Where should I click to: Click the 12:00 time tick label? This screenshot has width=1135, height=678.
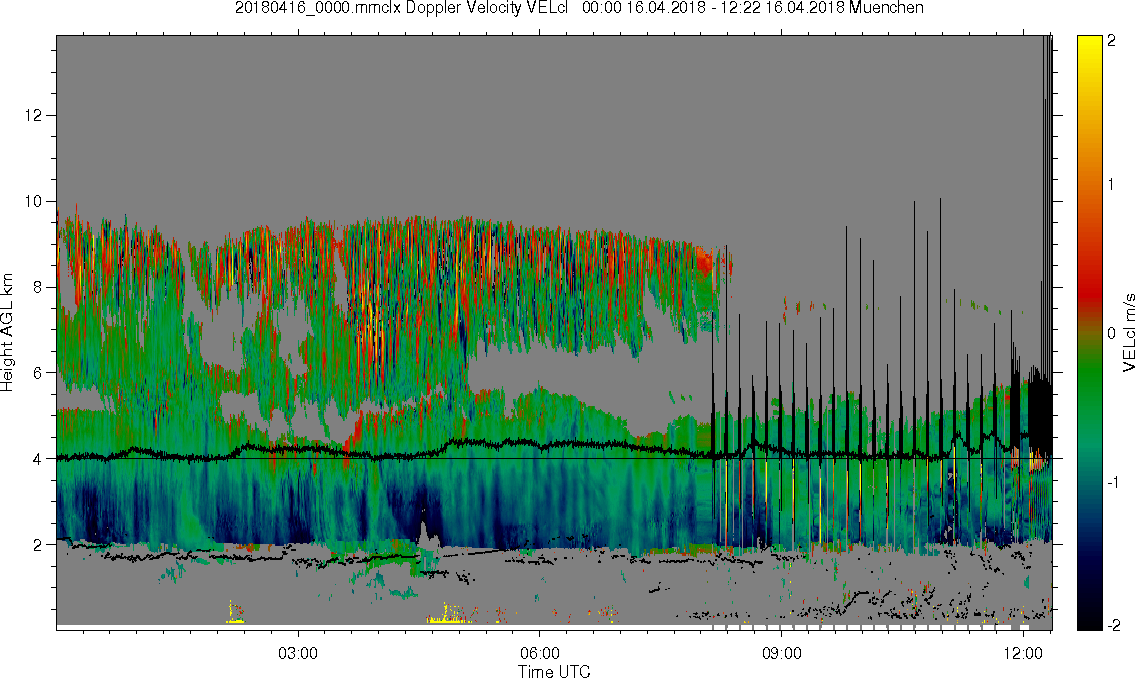coord(1024,653)
